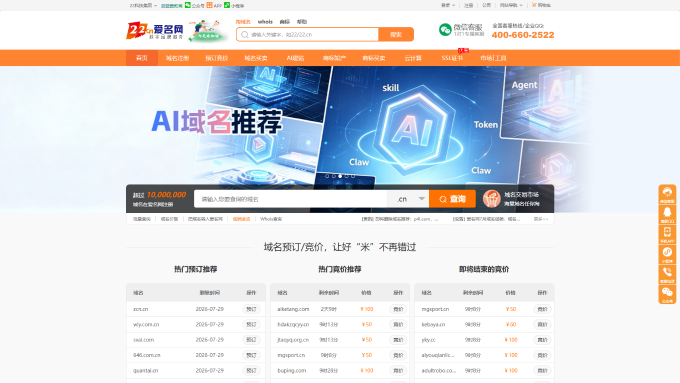Click domain name jtaqyq.org.cn
This screenshot has width=680, height=383.
click(293, 340)
